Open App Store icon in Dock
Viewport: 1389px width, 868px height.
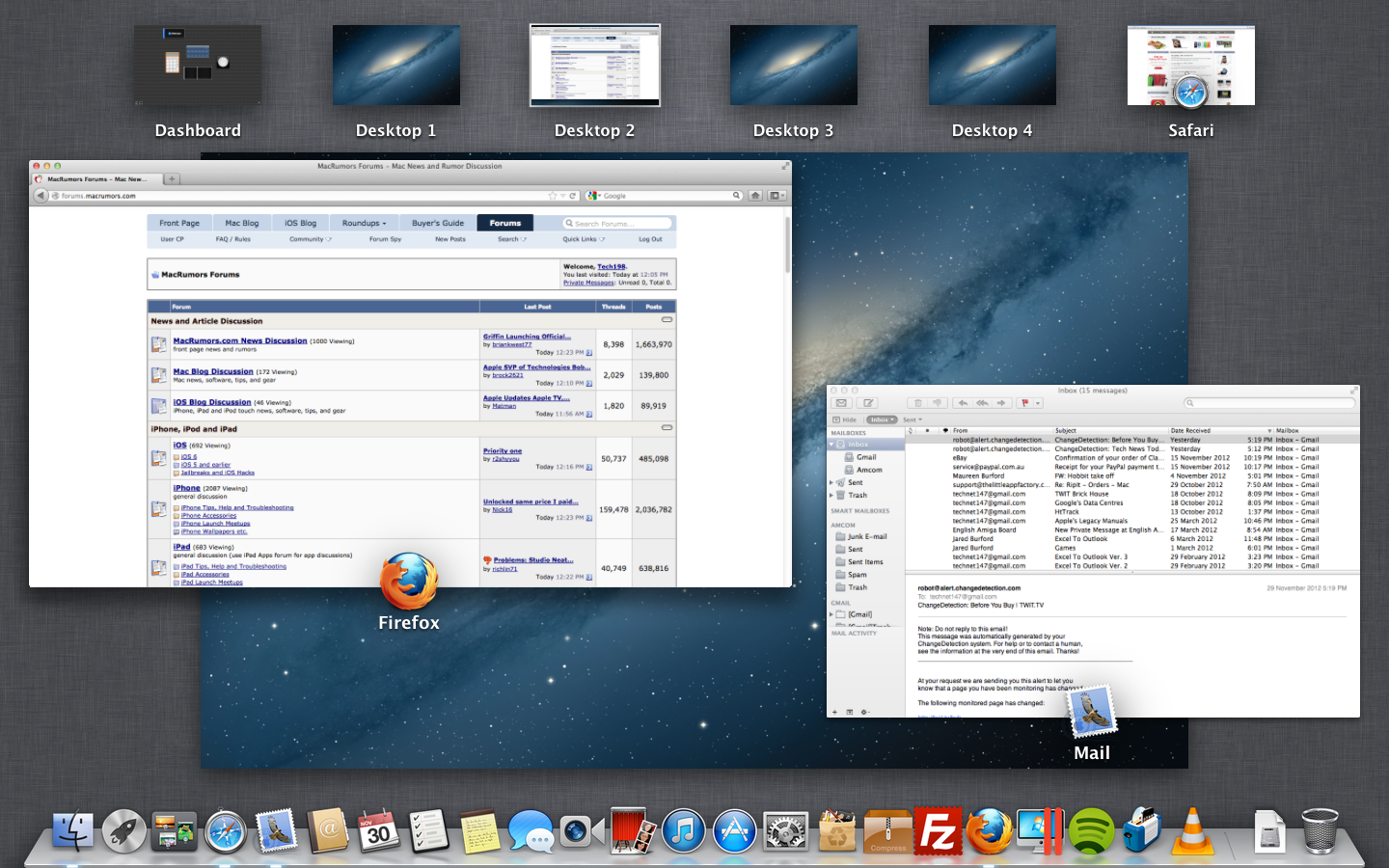tap(735, 830)
